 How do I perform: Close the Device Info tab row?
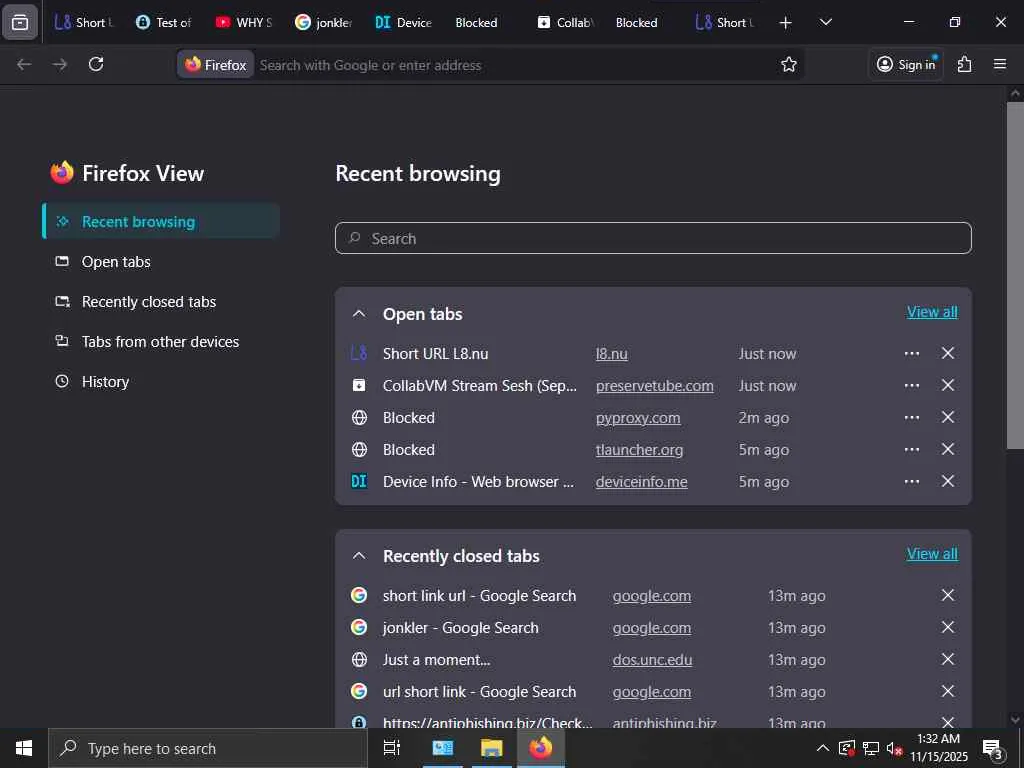coord(948,481)
